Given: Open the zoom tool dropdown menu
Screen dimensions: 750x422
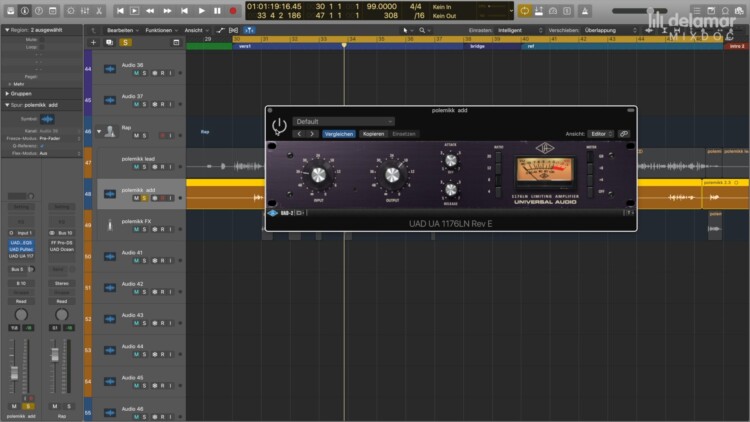Looking at the screenshot, I should tap(425, 30).
